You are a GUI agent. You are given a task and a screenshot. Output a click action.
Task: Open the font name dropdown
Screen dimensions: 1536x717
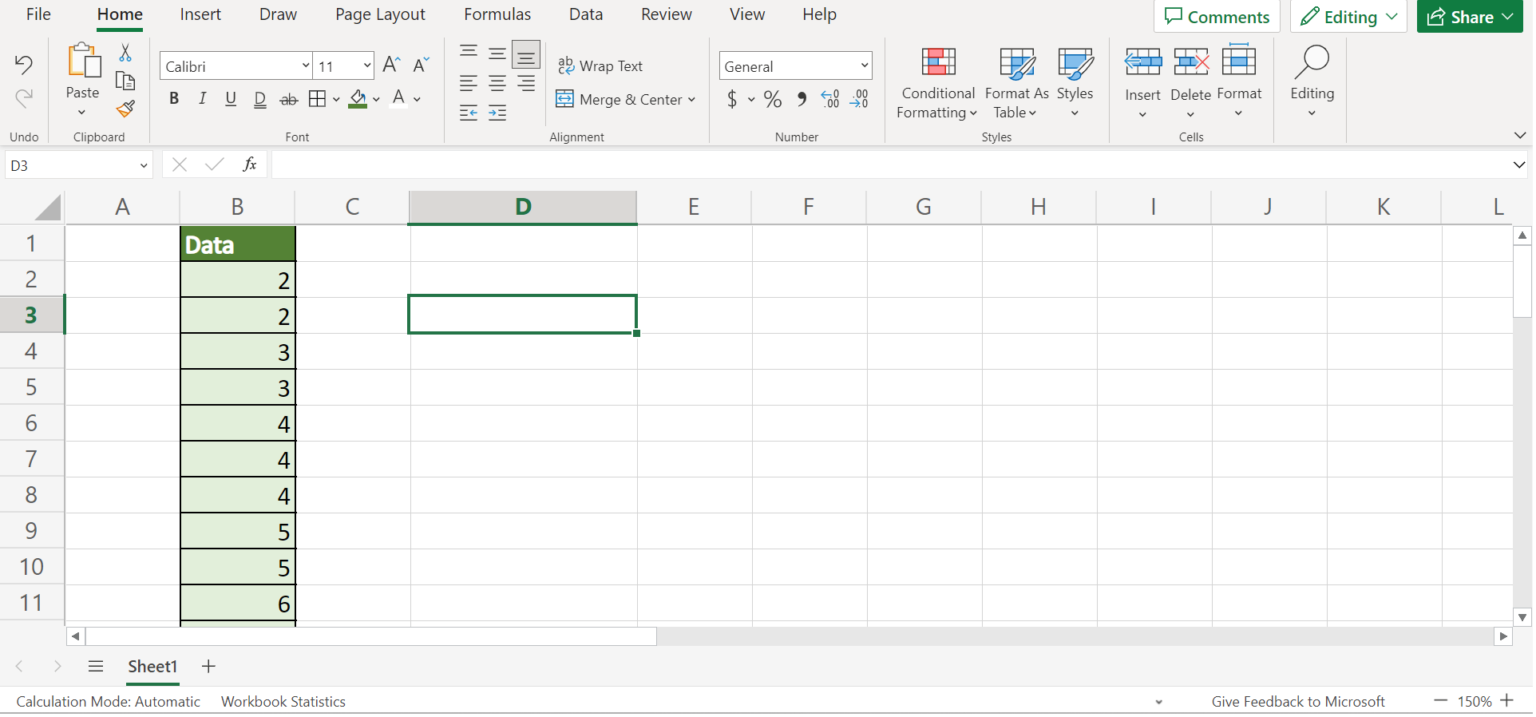(x=305, y=65)
